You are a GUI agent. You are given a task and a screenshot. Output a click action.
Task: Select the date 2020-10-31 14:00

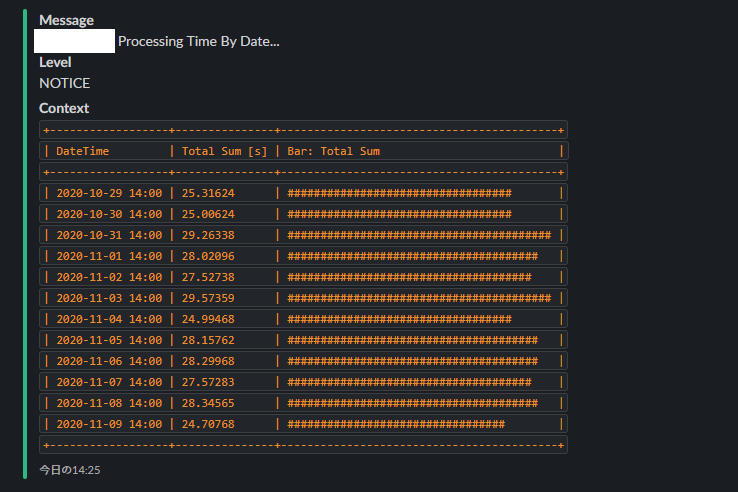click(109, 235)
